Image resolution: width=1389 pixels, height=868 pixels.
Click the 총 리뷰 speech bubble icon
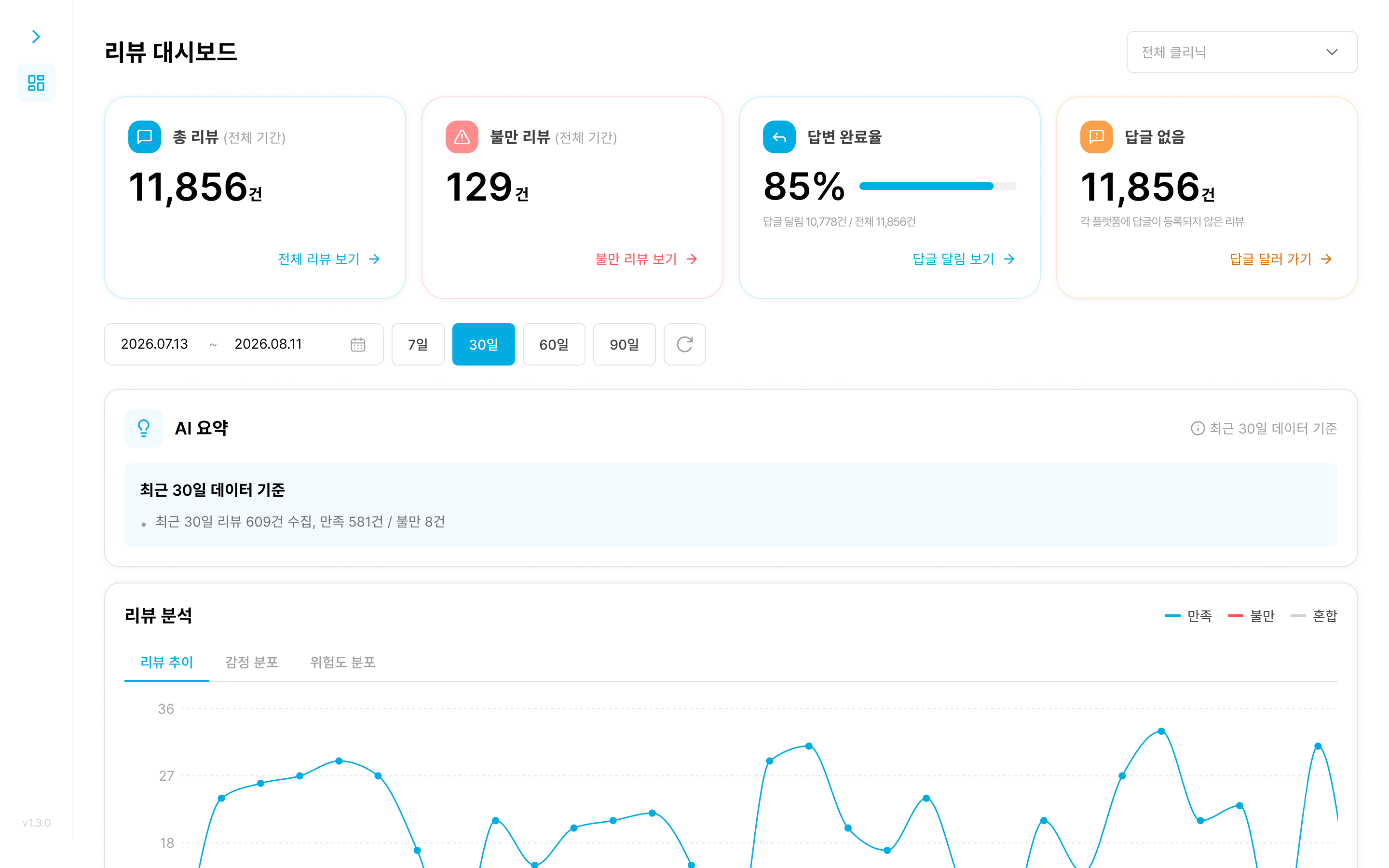pyautogui.click(x=145, y=136)
